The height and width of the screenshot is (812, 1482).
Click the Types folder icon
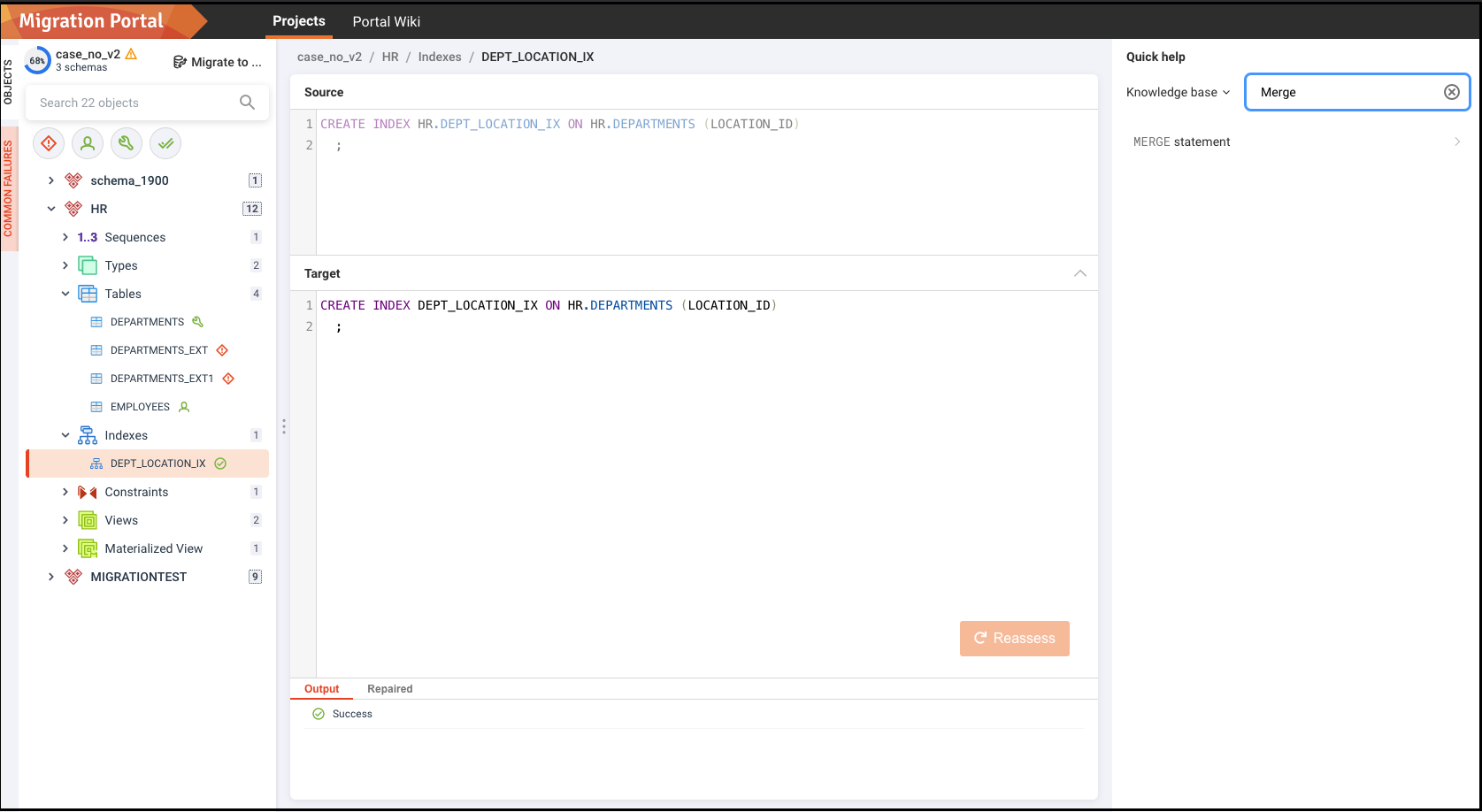coord(88,265)
